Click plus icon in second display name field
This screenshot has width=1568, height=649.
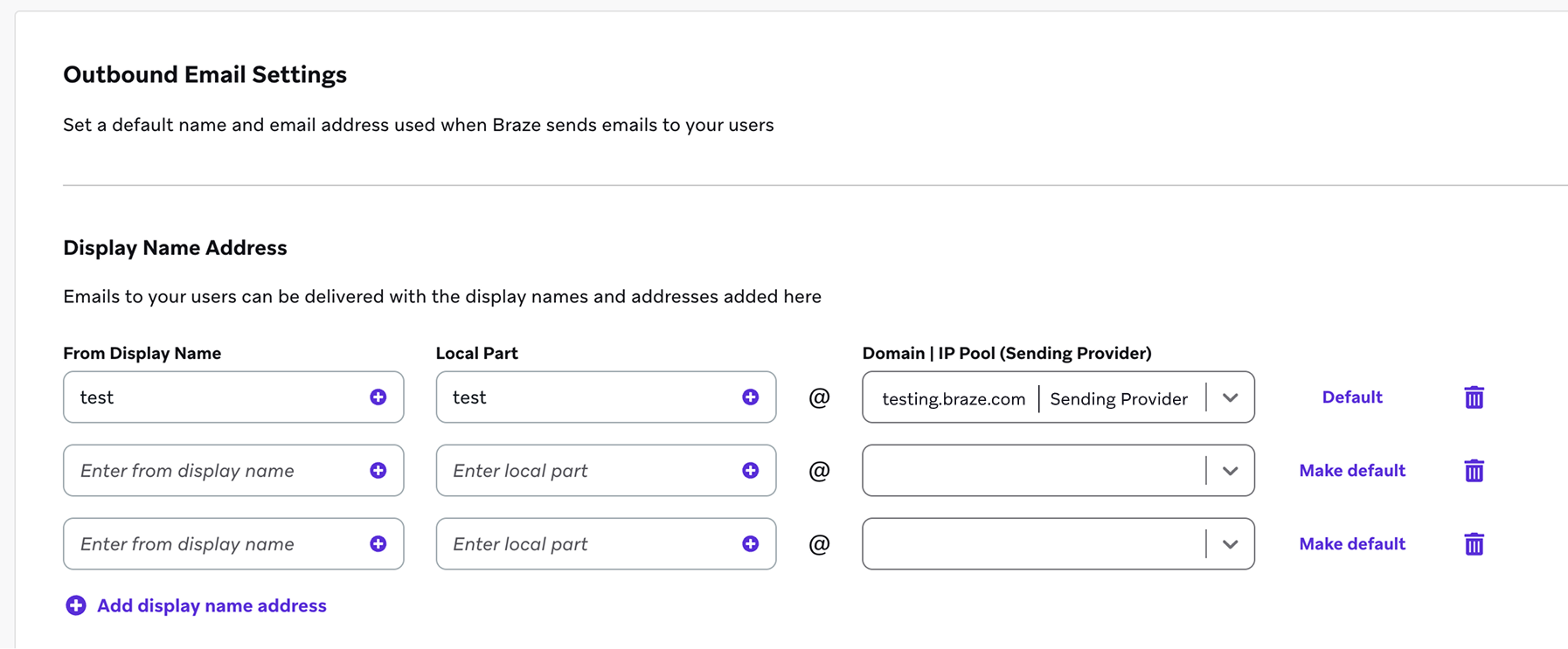click(378, 471)
